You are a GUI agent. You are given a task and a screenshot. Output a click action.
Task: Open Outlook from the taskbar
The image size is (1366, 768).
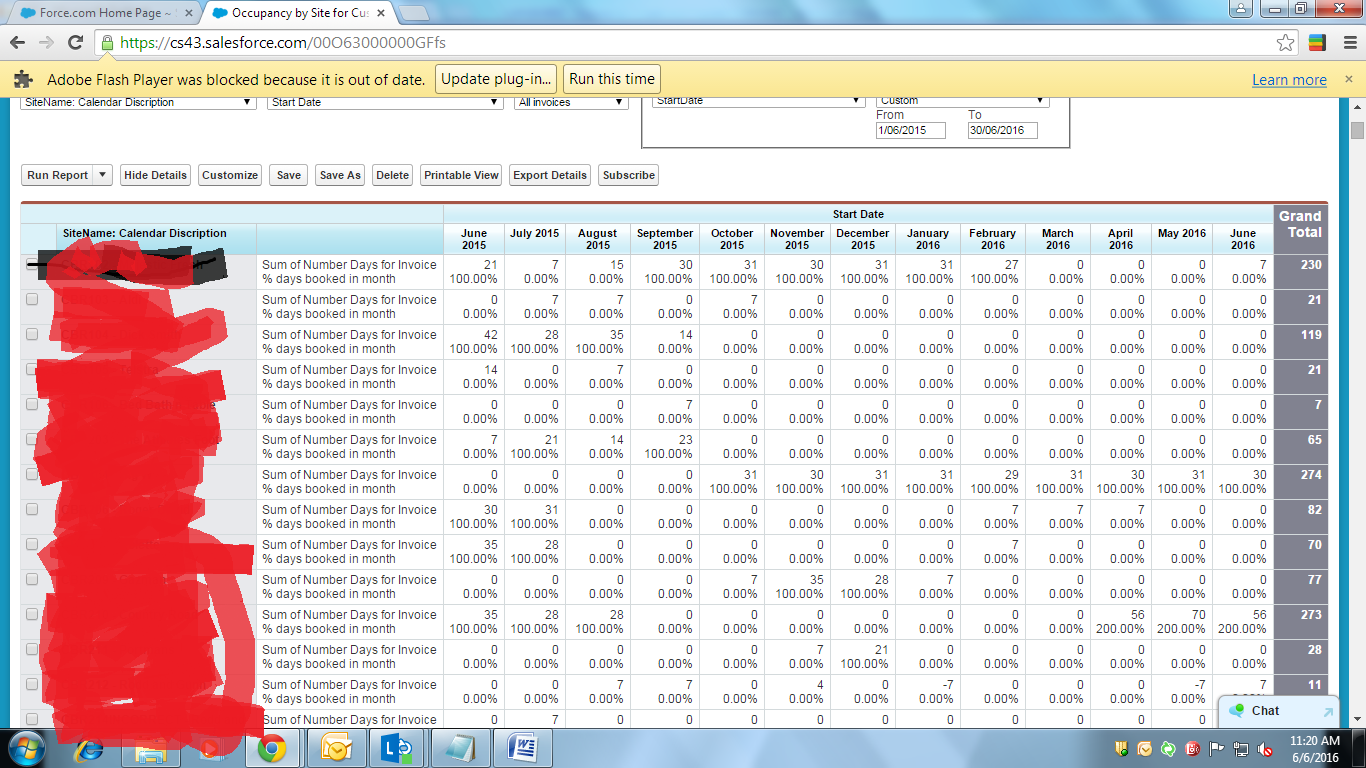click(x=336, y=748)
